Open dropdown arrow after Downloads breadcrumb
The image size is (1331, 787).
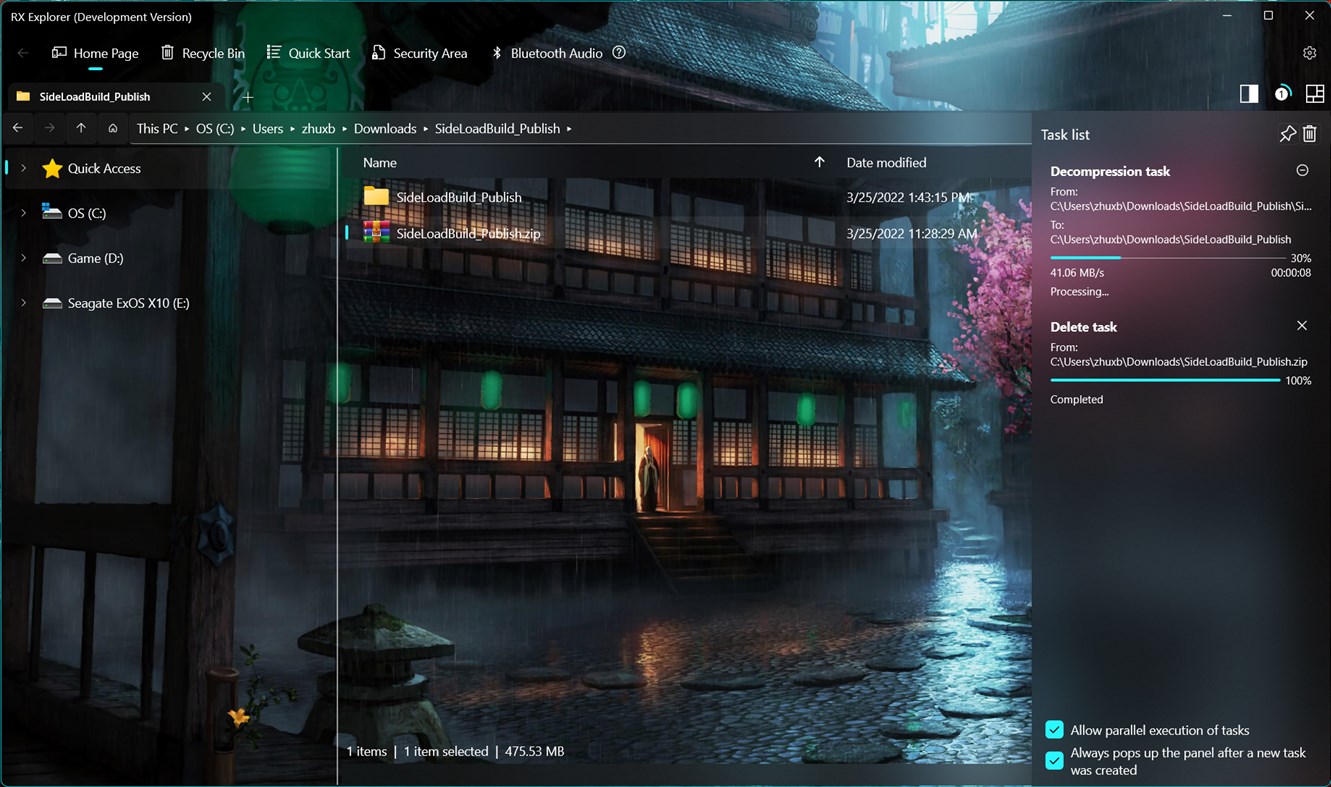[x=425, y=129]
